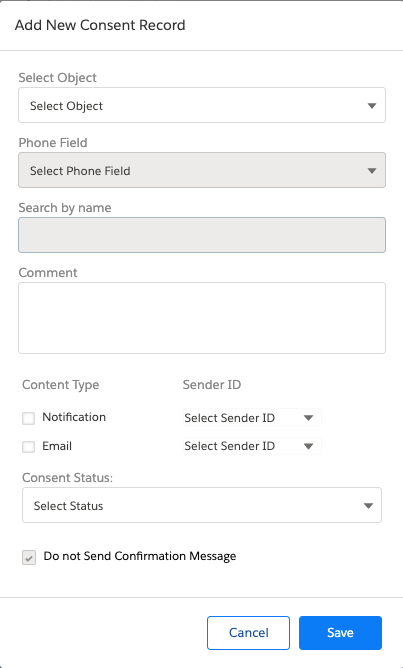Enable the Notification checkbox
403x668 pixels.
coord(29,418)
